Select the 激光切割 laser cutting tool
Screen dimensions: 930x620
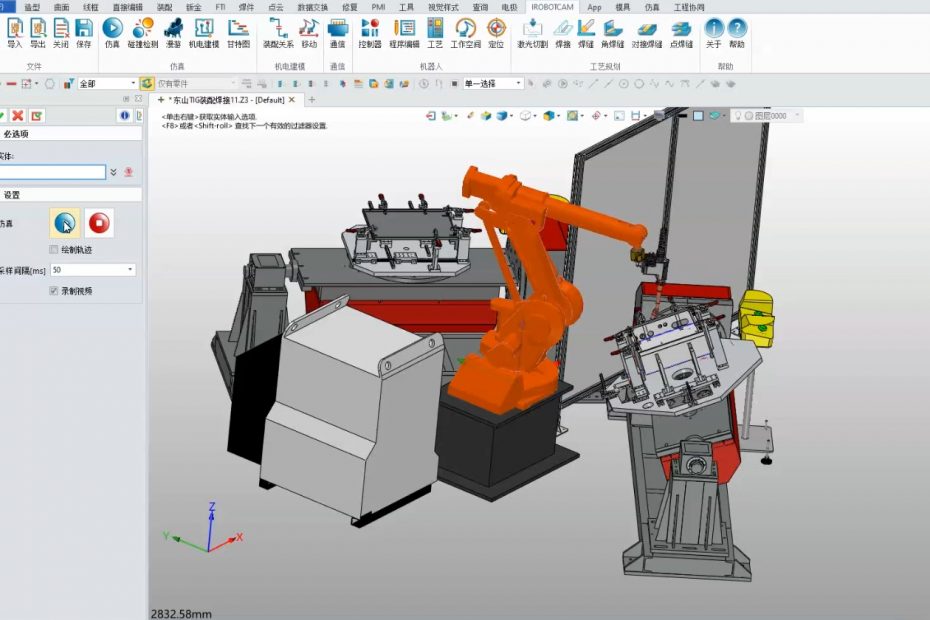(532, 33)
